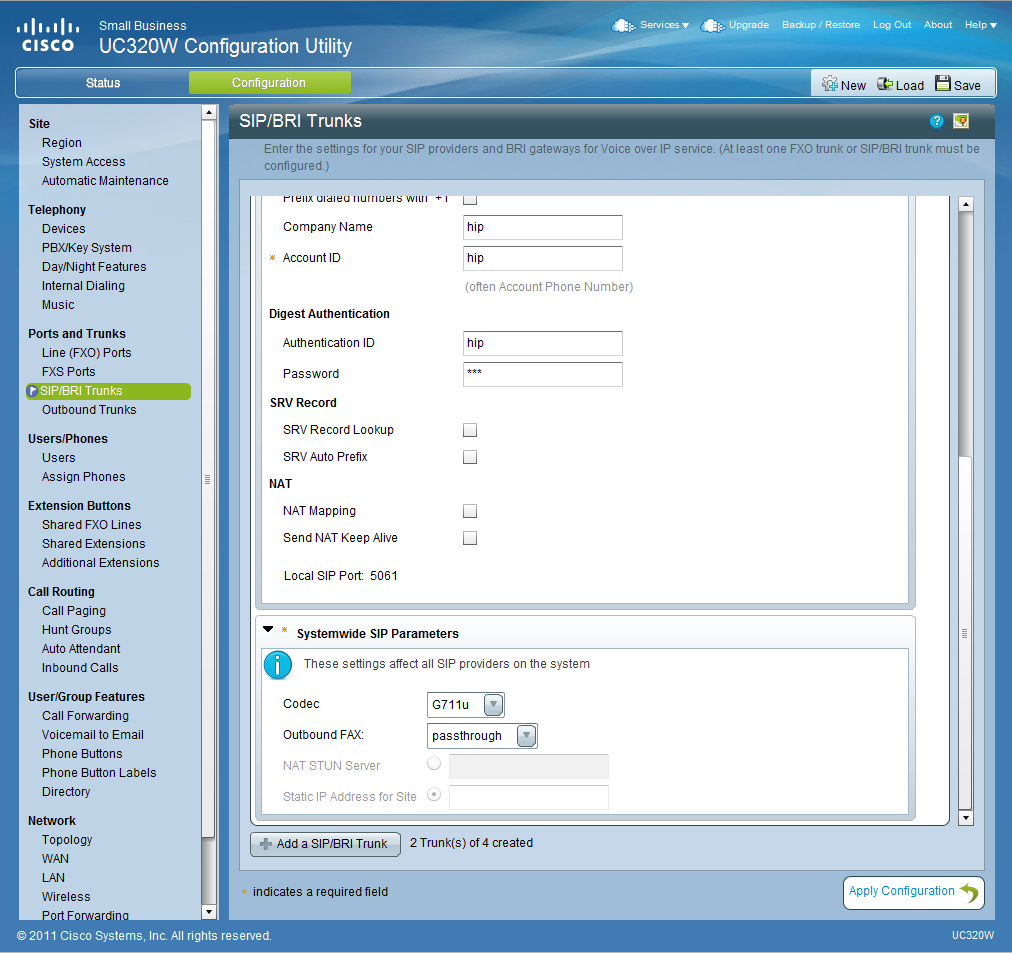This screenshot has height=953, width=1012.
Task: Check the Send NAT Keep Alive option
Action: coord(470,538)
